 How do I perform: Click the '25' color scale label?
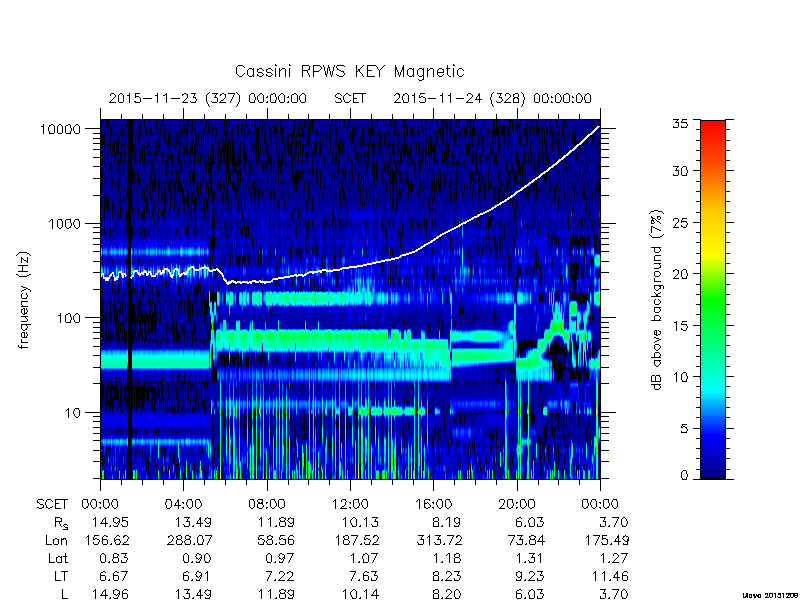pos(680,222)
